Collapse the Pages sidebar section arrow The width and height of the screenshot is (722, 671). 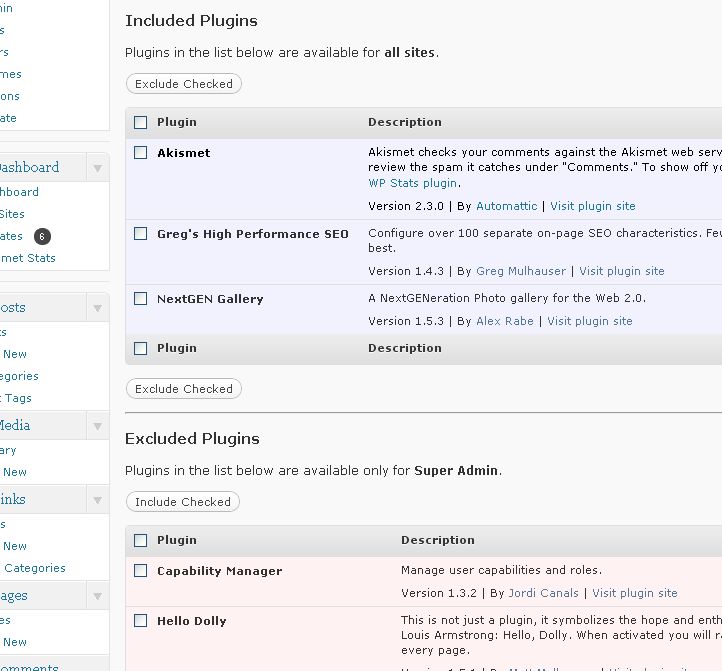(98, 596)
